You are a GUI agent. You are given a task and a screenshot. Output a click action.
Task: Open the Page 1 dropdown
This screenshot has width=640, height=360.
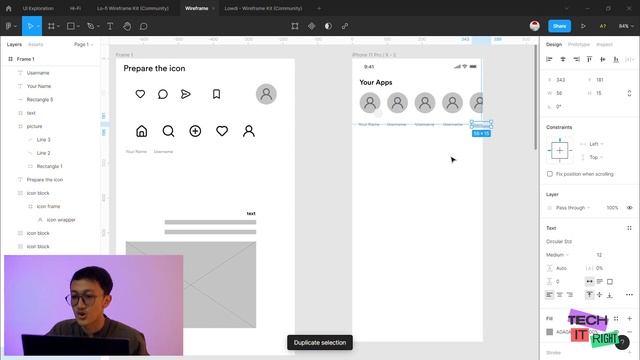pos(84,44)
